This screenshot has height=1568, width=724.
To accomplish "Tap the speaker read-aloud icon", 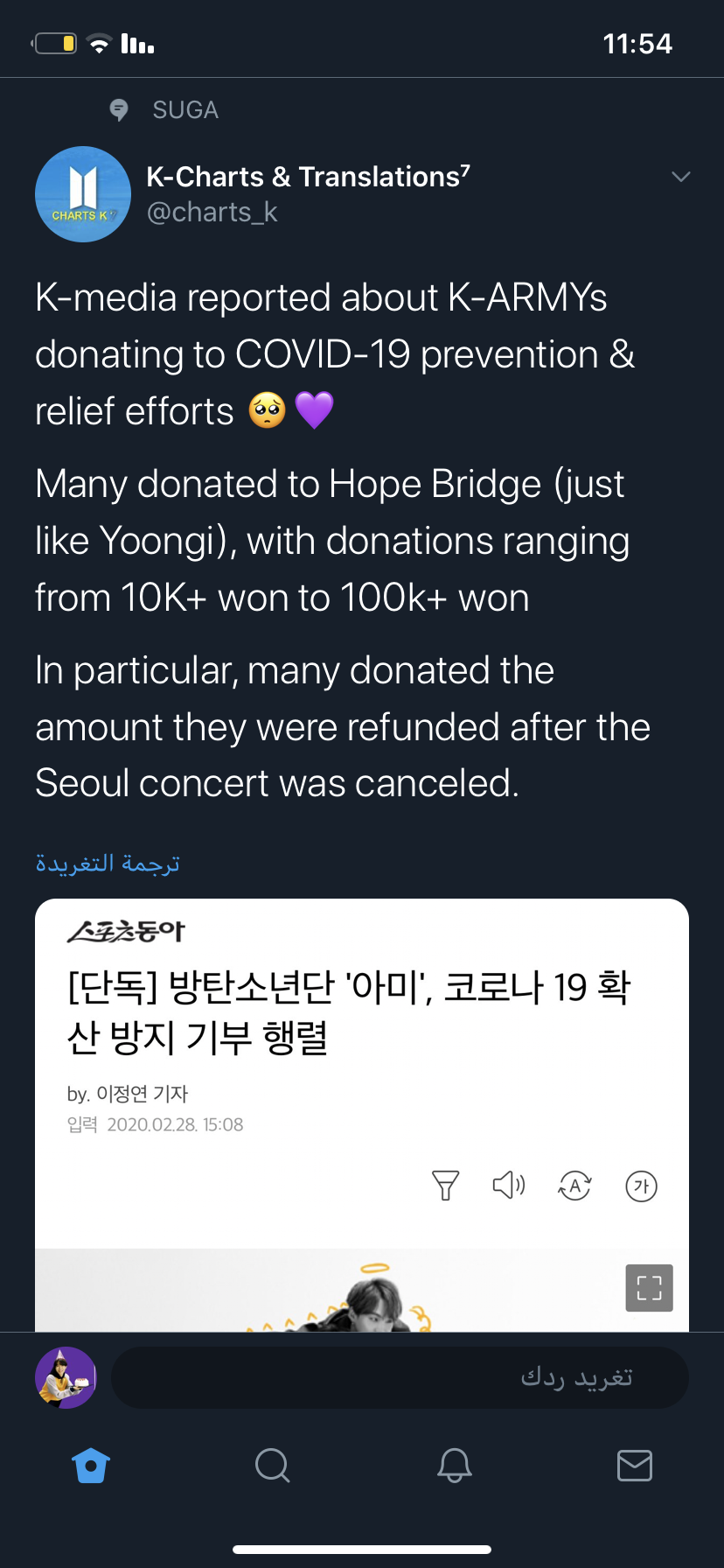I will (x=509, y=1186).
